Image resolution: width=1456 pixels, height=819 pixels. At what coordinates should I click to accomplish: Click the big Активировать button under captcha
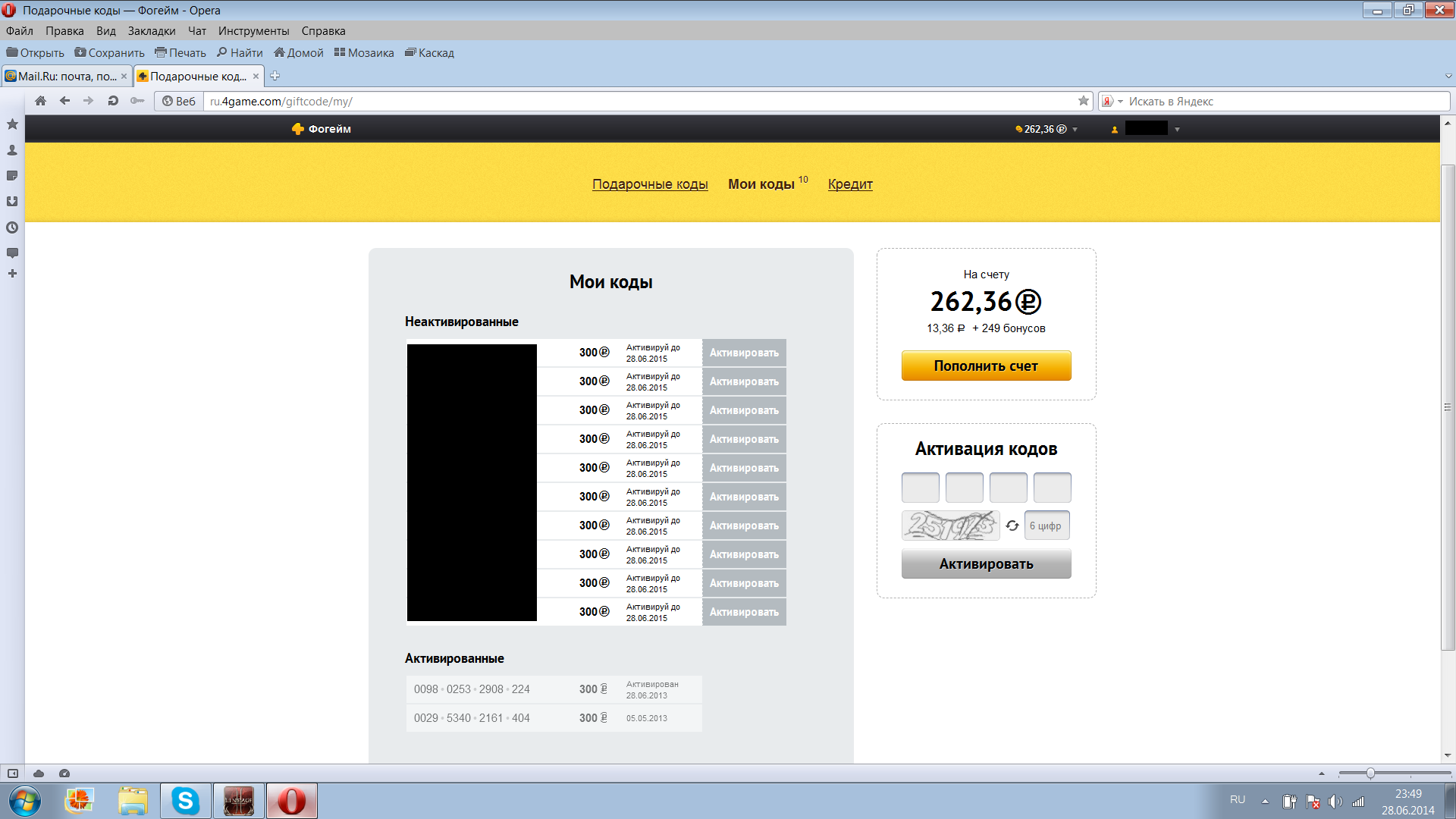986,563
